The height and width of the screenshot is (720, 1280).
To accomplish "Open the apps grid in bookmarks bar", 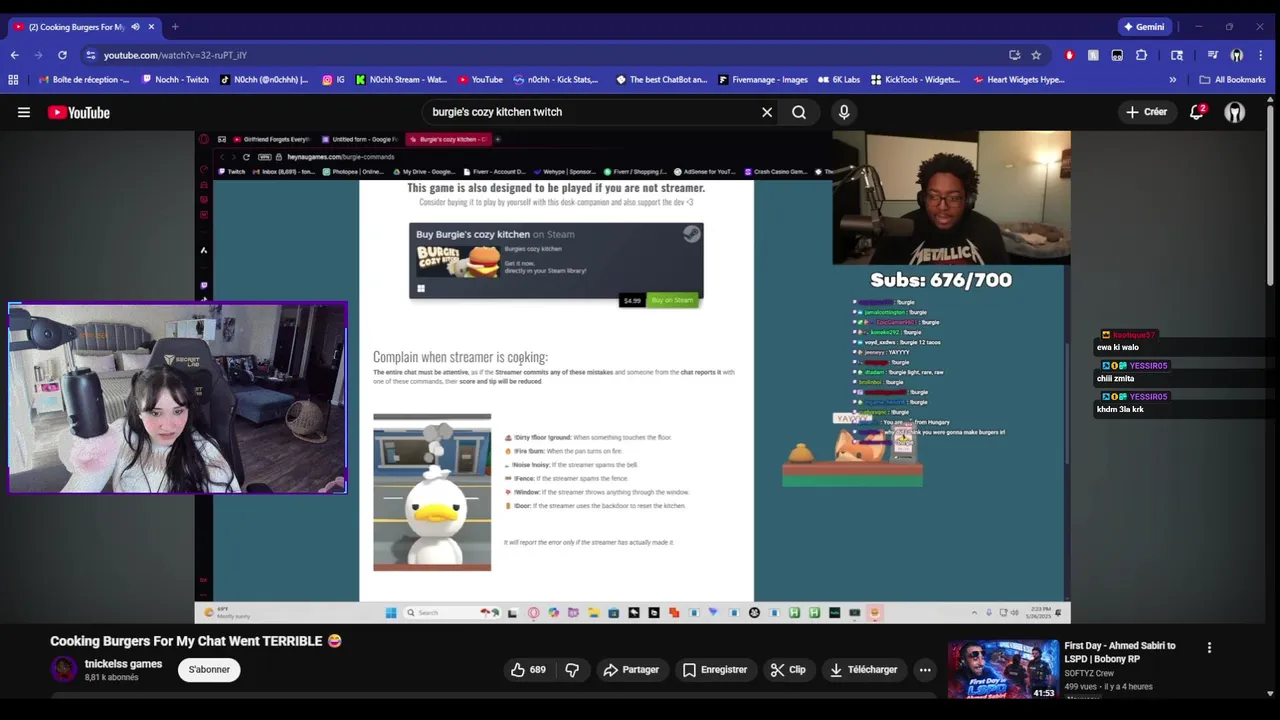I will 13,80.
